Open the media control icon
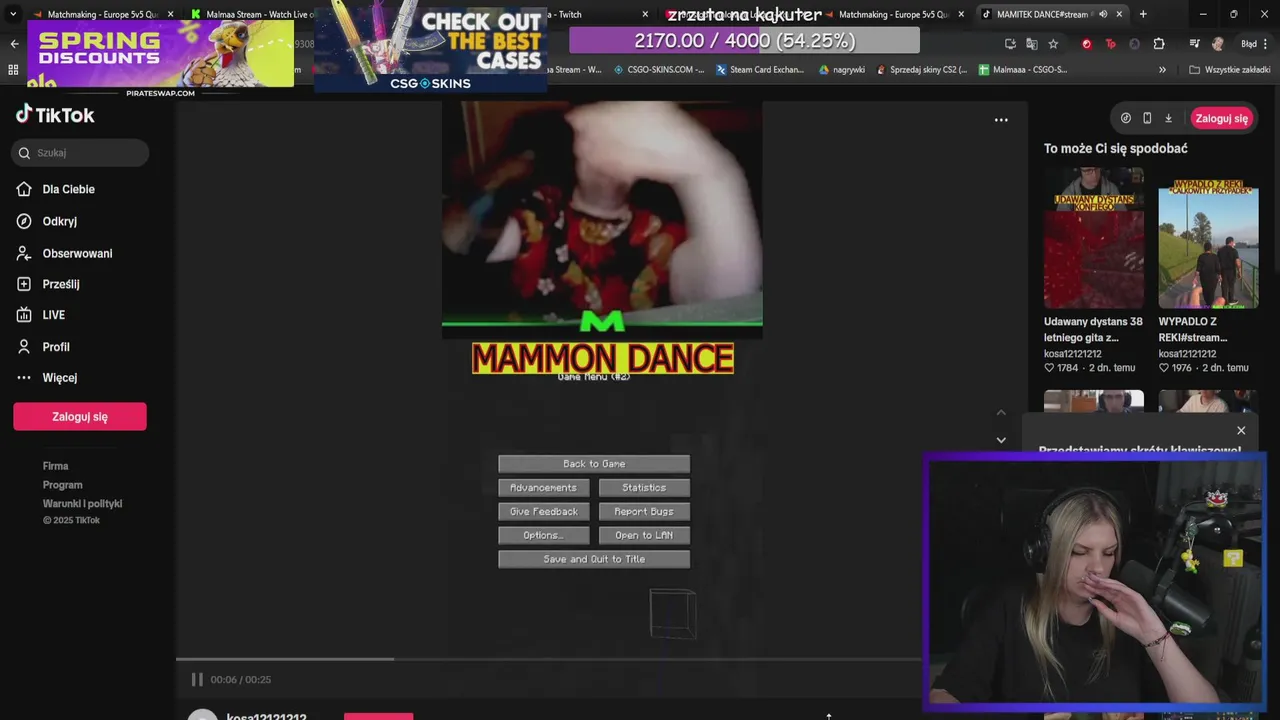 [x=1194, y=44]
